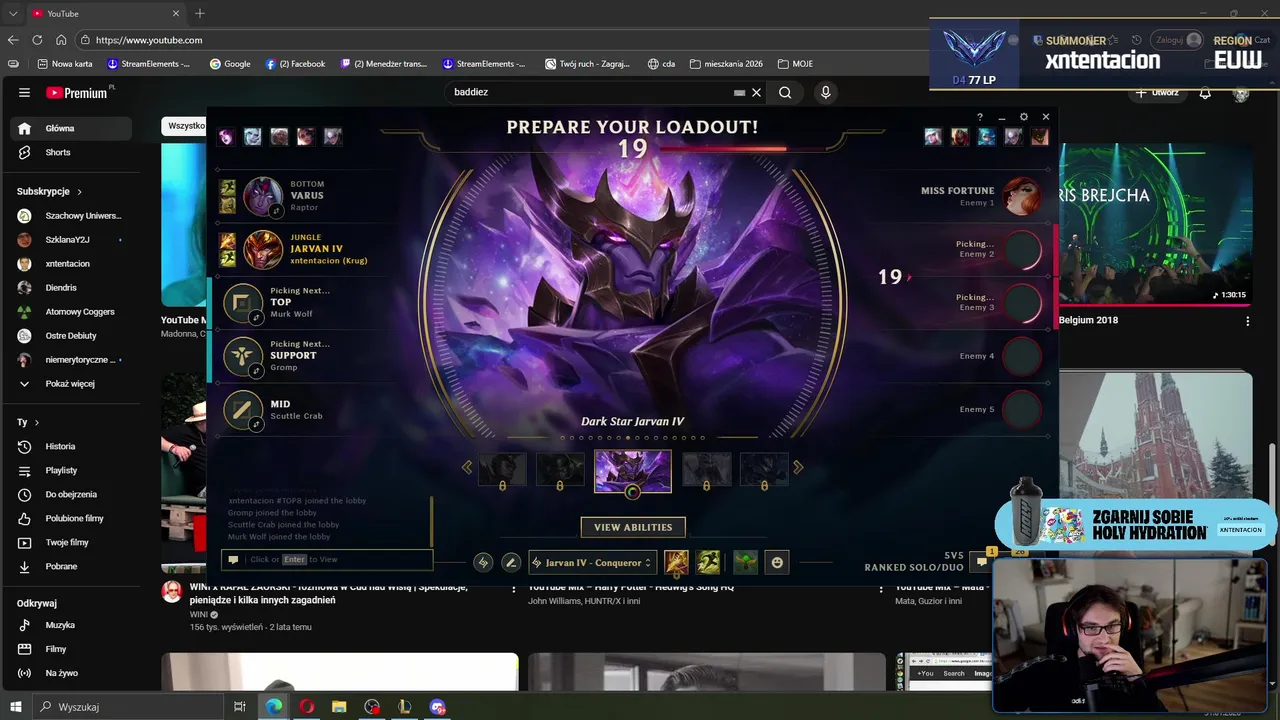Click the VIEW ABILITIES button
1280x720 pixels.
point(633,527)
